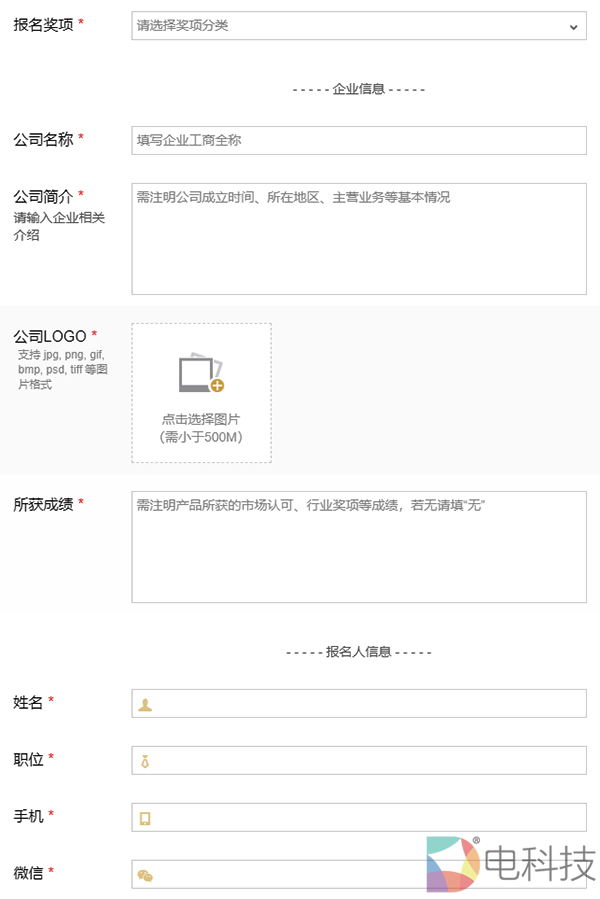
Task: Click into the 公司简介 text area
Action: click(x=358, y=240)
